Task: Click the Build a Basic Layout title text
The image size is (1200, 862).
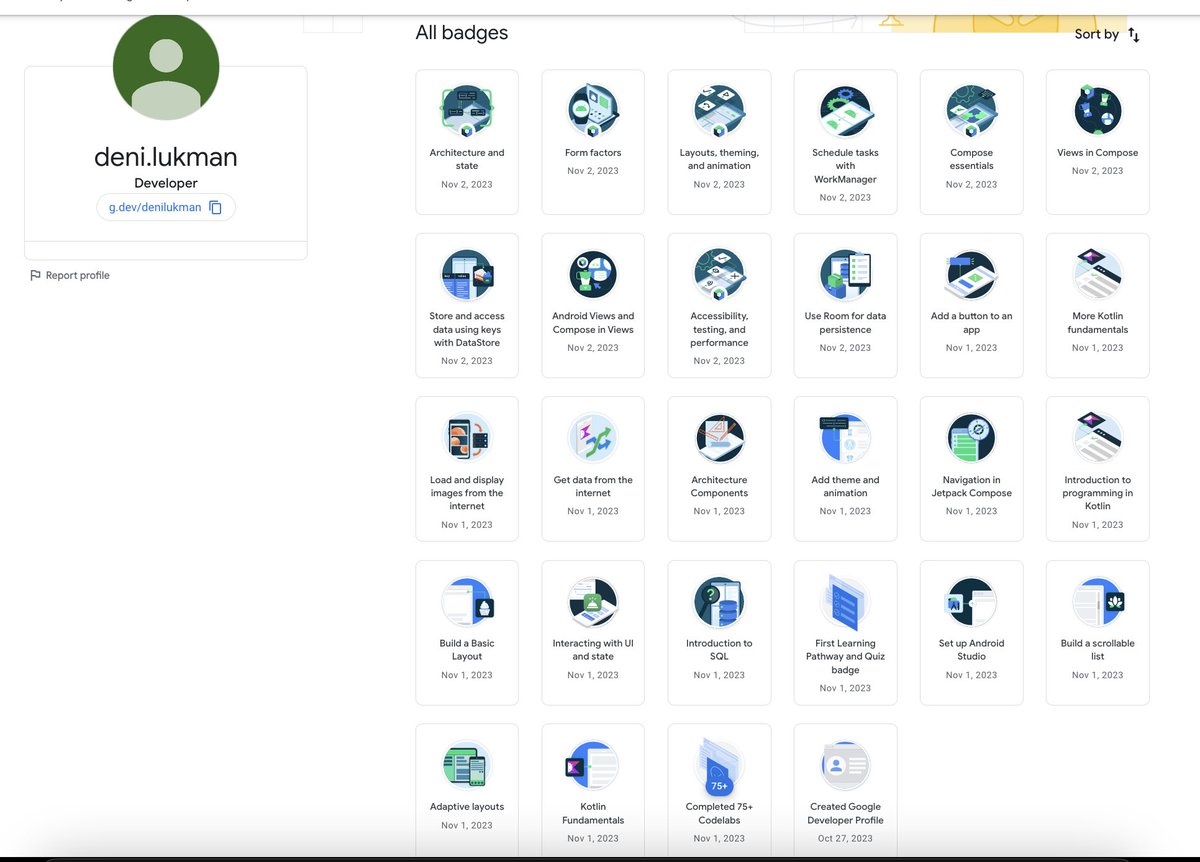Action: [467, 649]
